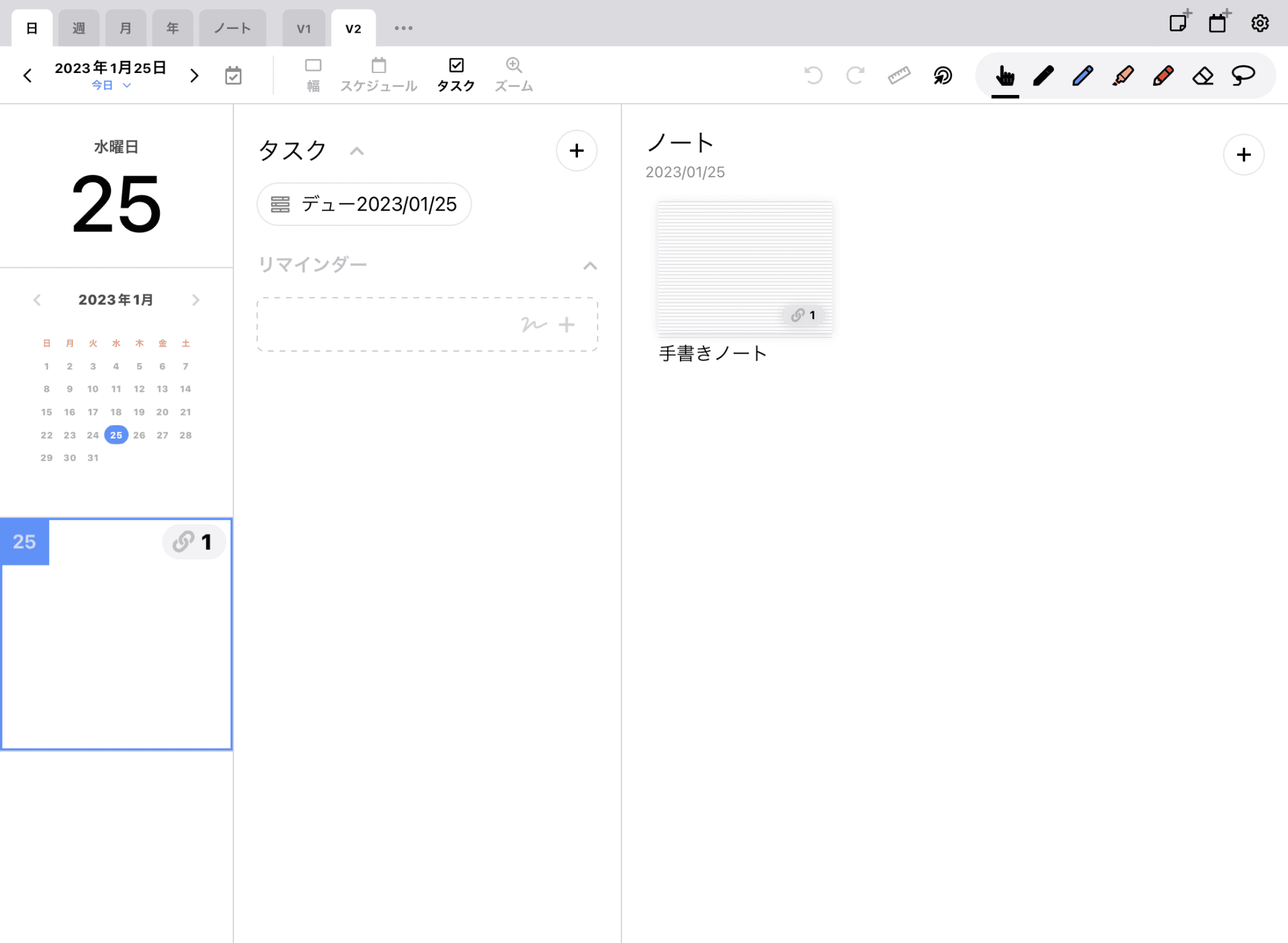Add a new task with the plus button

coord(576,151)
